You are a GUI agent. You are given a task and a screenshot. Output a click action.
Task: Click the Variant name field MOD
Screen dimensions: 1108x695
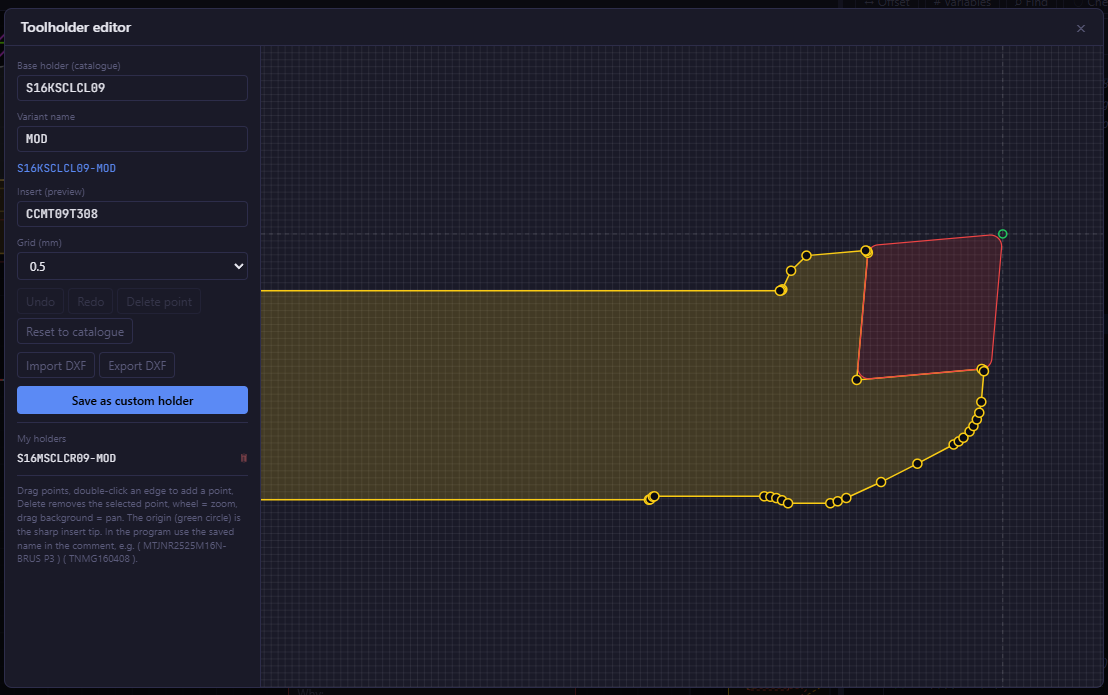coord(132,139)
